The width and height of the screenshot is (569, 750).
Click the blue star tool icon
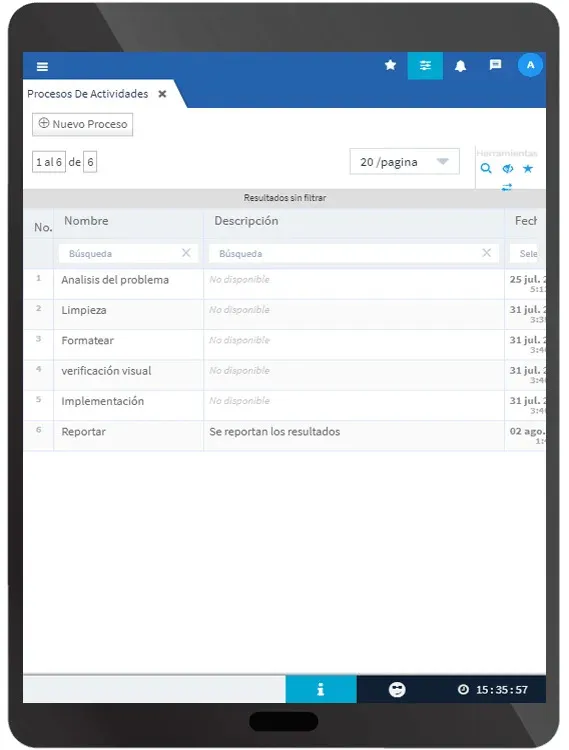click(528, 168)
